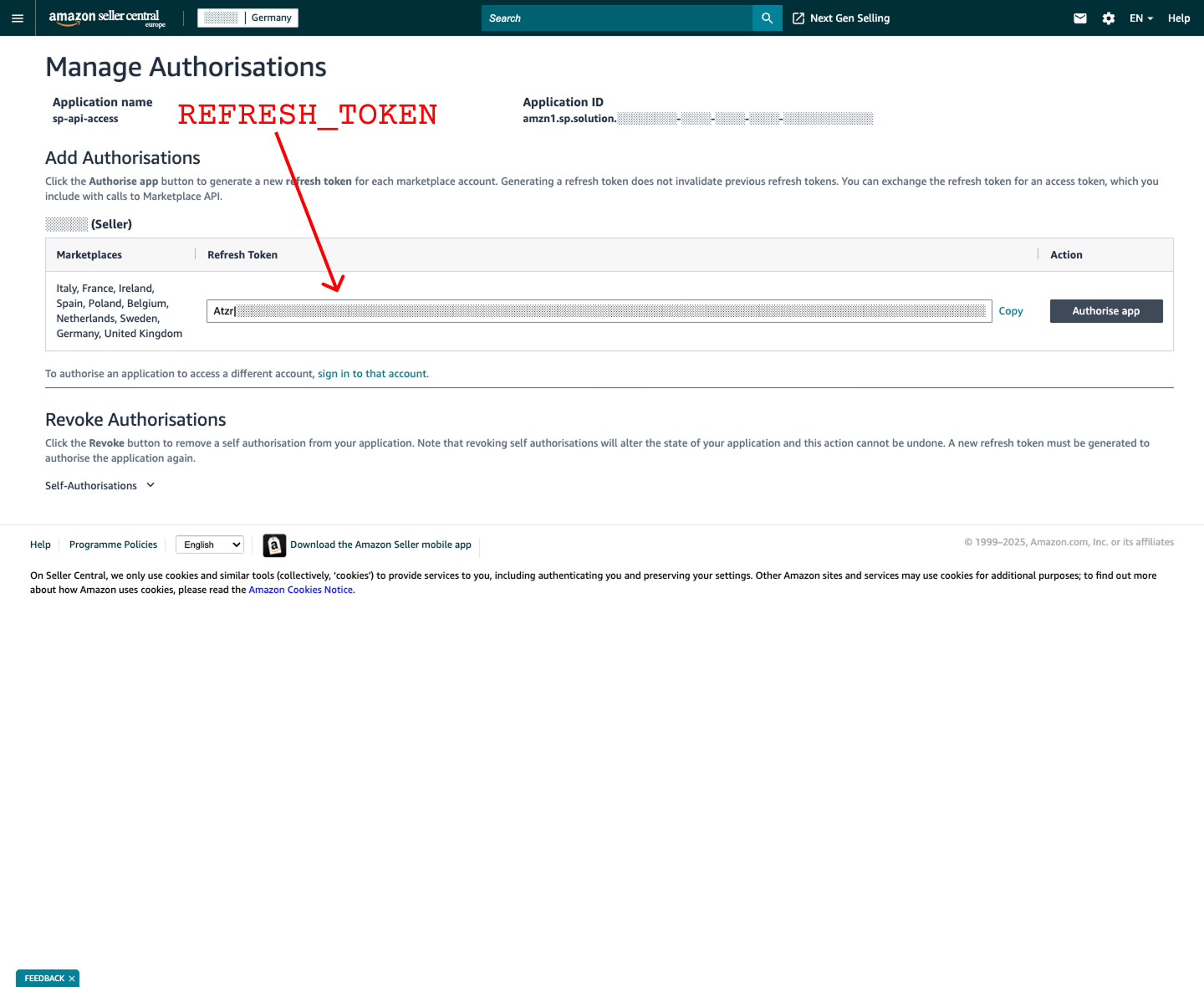Image resolution: width=1204 pixels, height=987 pixels.
Task: Open the hamburger navigation menu
Action: point(18,18)
